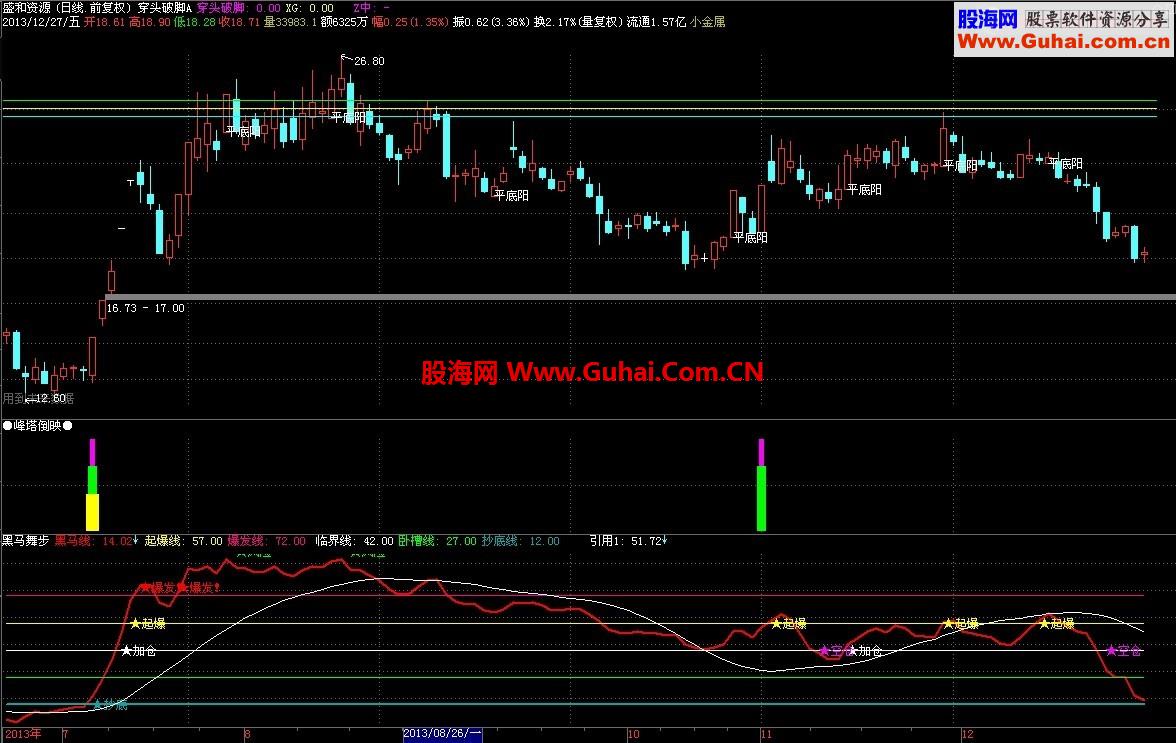Click the peak price label 26.80
The width and height of the screenshot is (1176, 743).
pos(369,61)
